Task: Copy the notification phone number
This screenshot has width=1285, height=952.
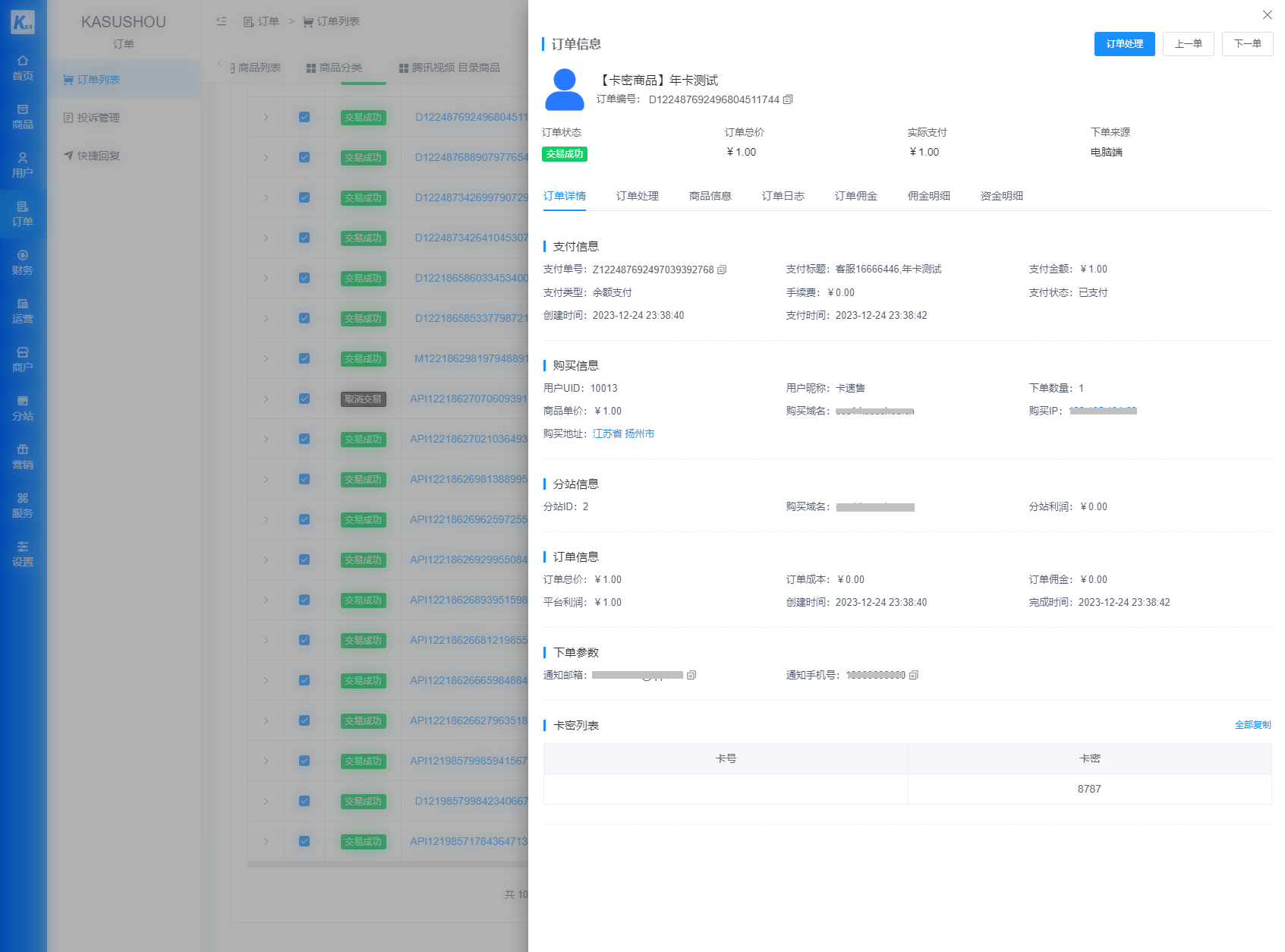Action: (x=914, y=675)
